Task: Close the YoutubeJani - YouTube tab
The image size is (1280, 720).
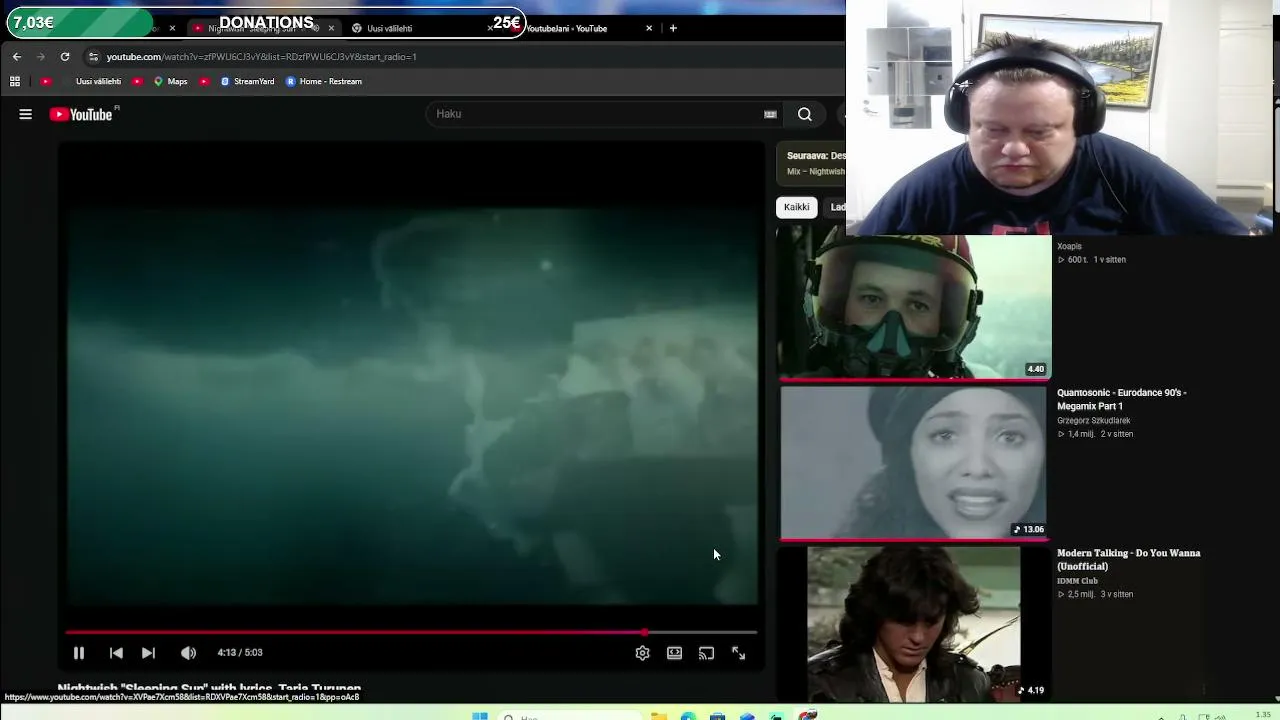Action: click(649, 28)
